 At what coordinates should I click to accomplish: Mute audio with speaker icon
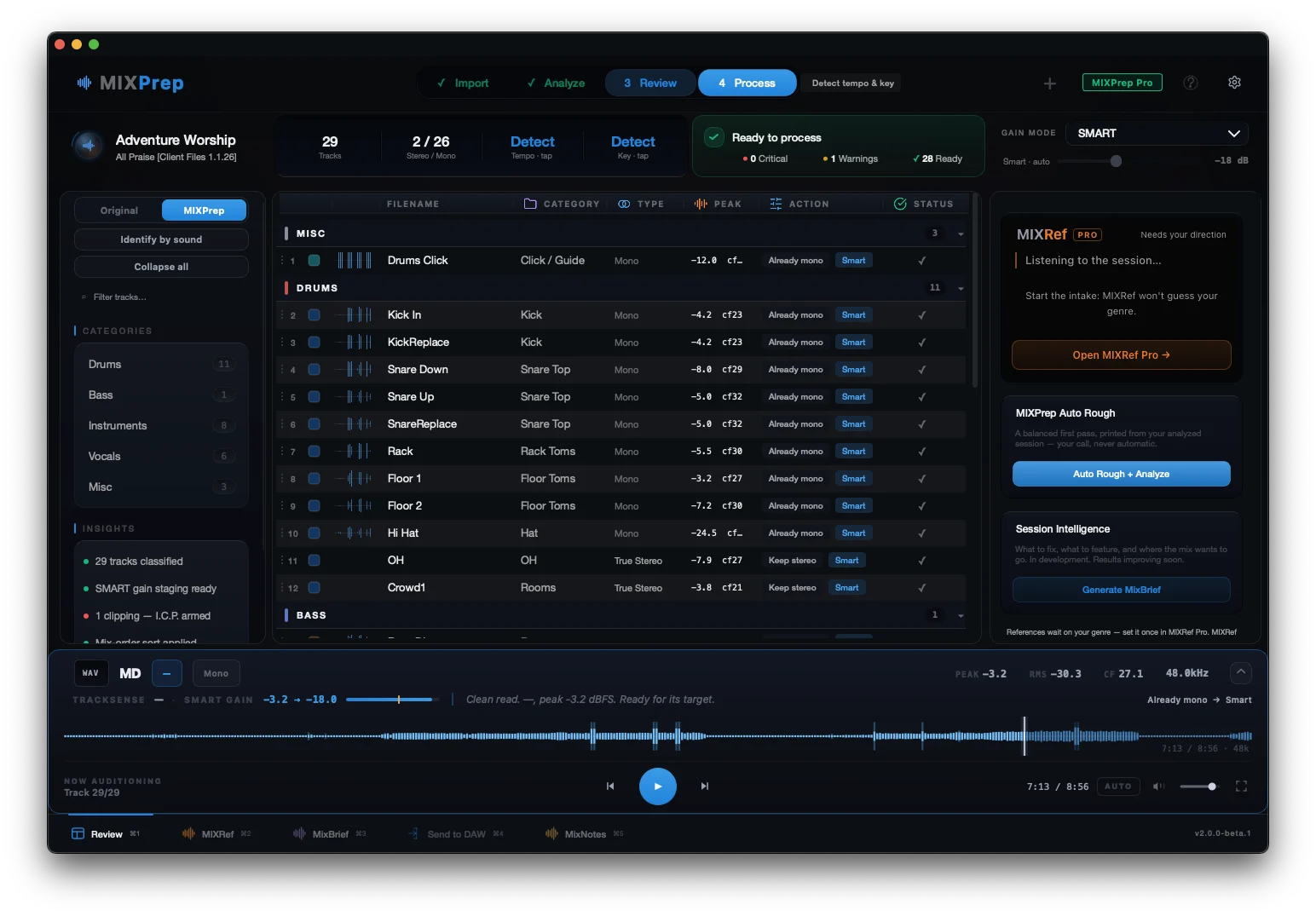[x=1158, y=786]
